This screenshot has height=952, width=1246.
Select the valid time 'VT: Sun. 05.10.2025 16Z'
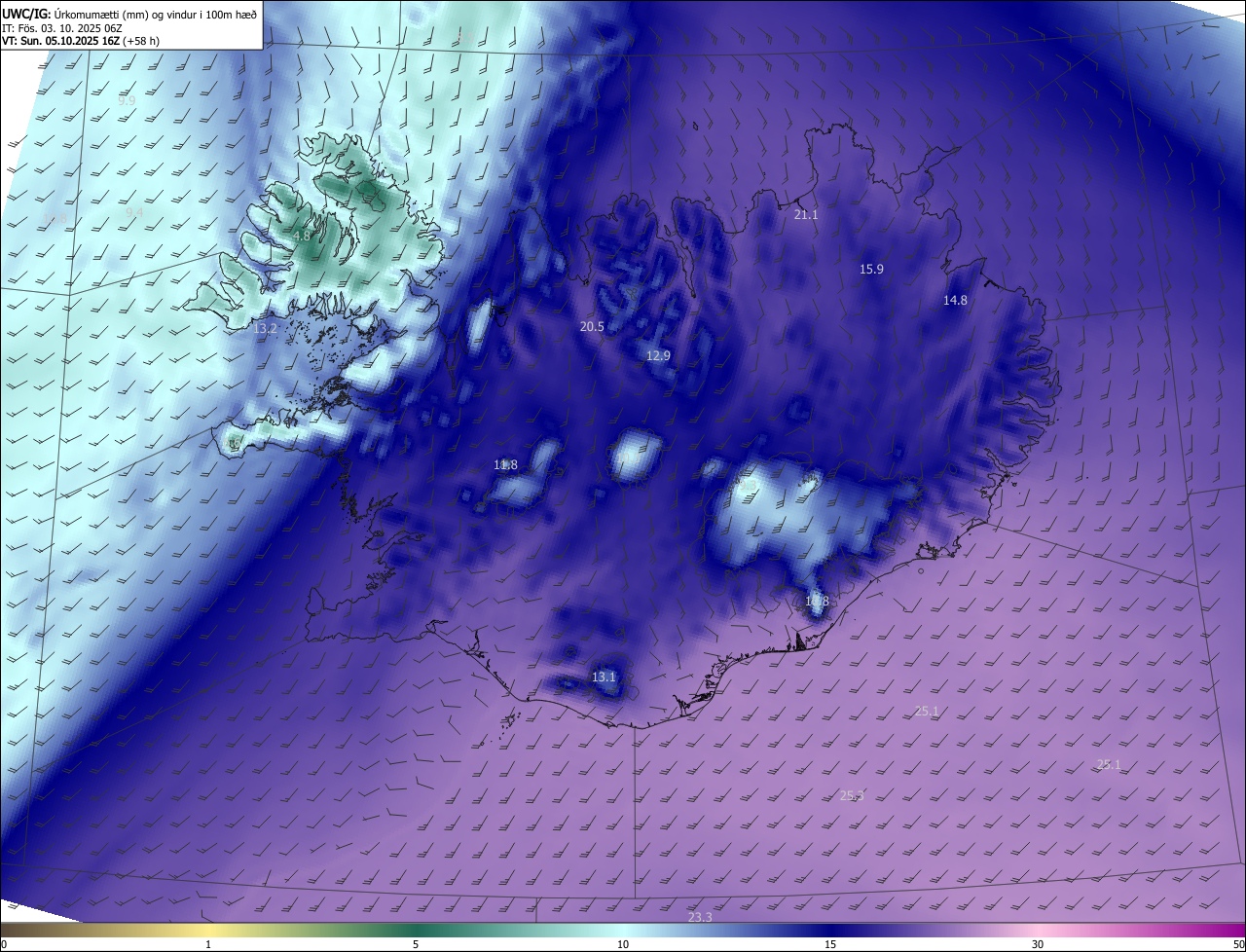[60, 42]
